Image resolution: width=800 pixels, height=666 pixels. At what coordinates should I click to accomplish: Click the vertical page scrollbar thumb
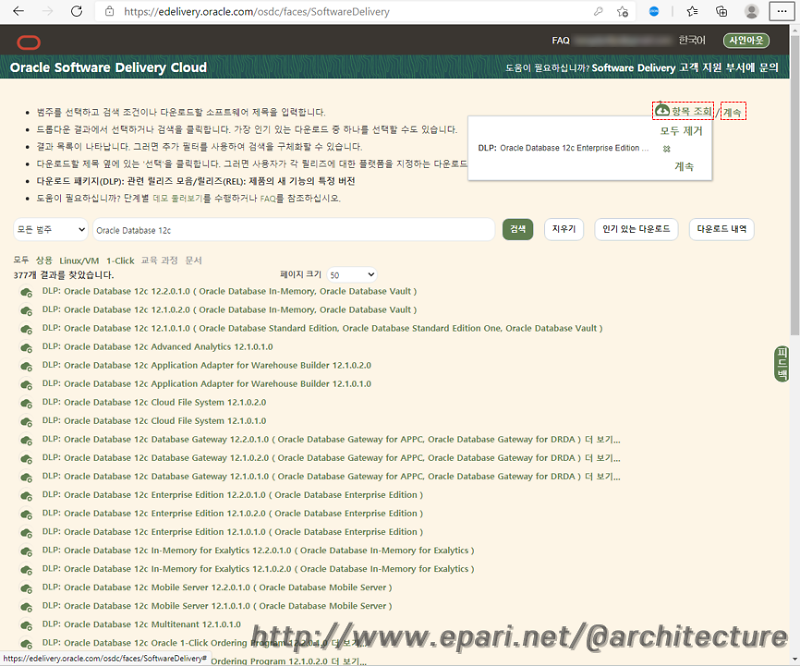pyautogui.click(x=794, y=185)
